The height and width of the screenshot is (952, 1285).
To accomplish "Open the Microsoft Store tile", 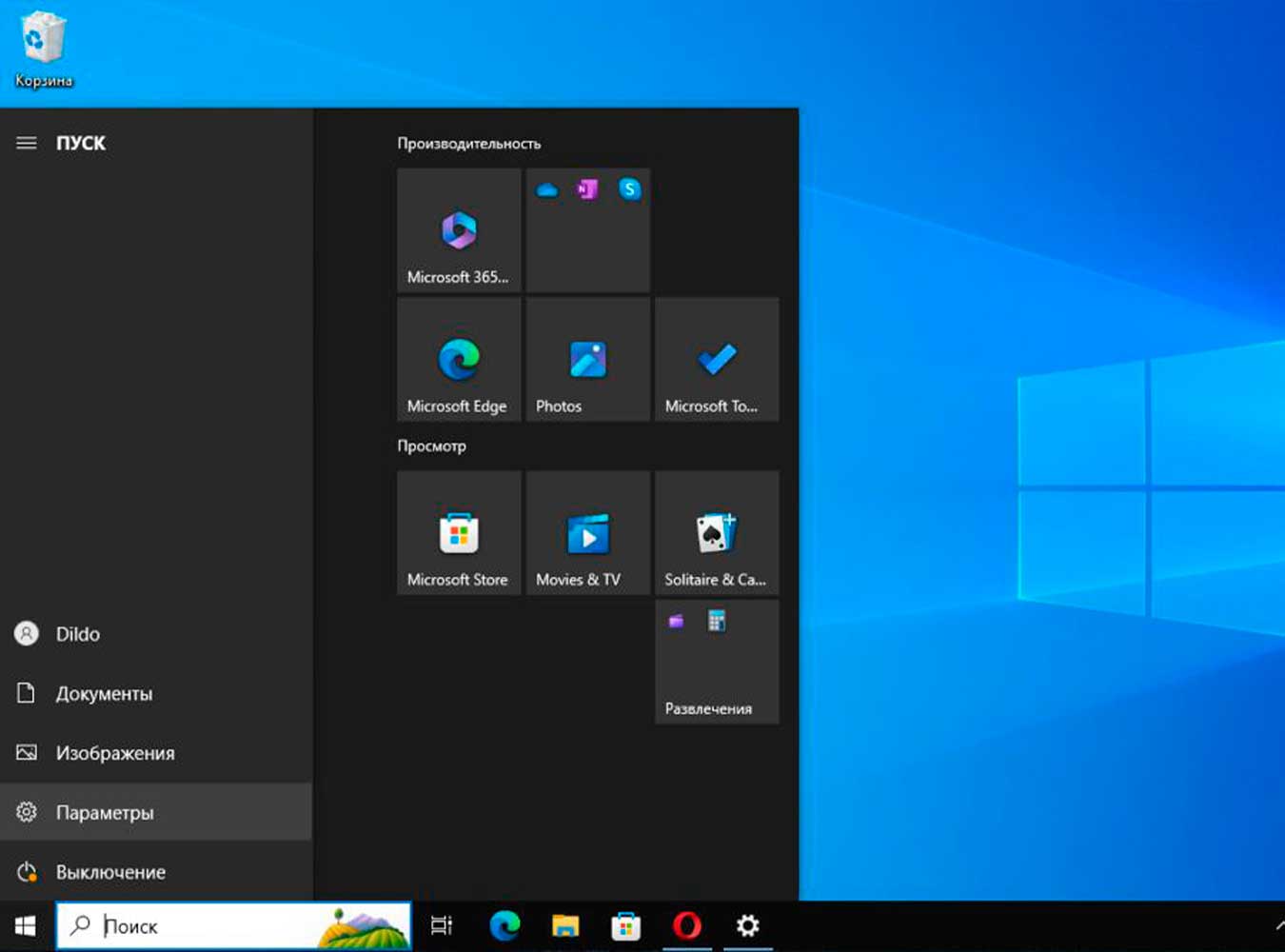I will click(459, 532).
